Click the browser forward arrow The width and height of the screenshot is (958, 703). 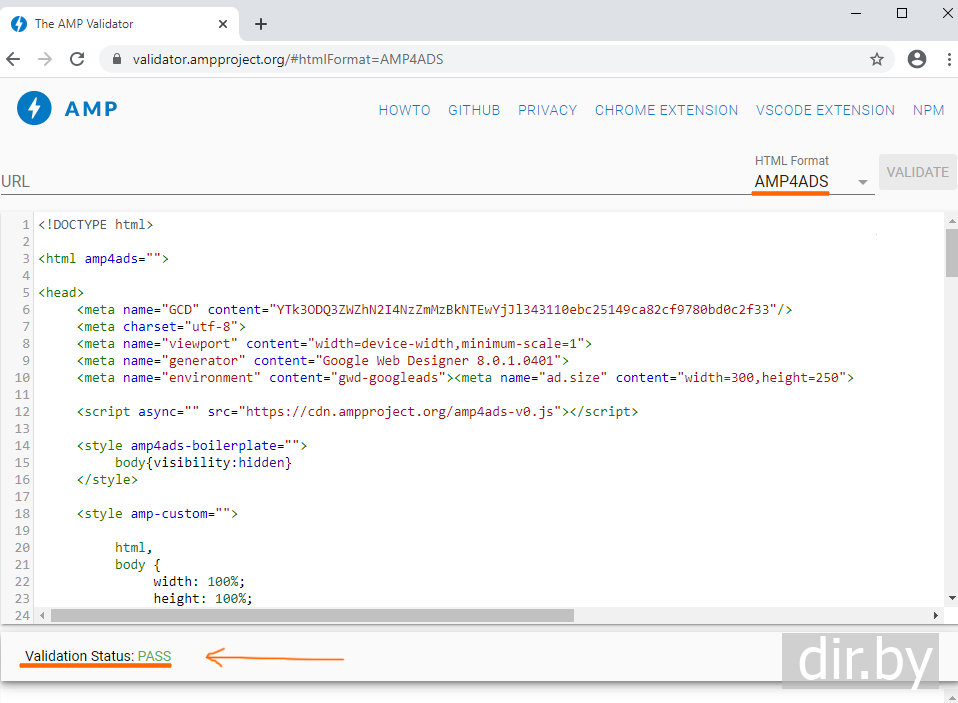tap(45, 59)
